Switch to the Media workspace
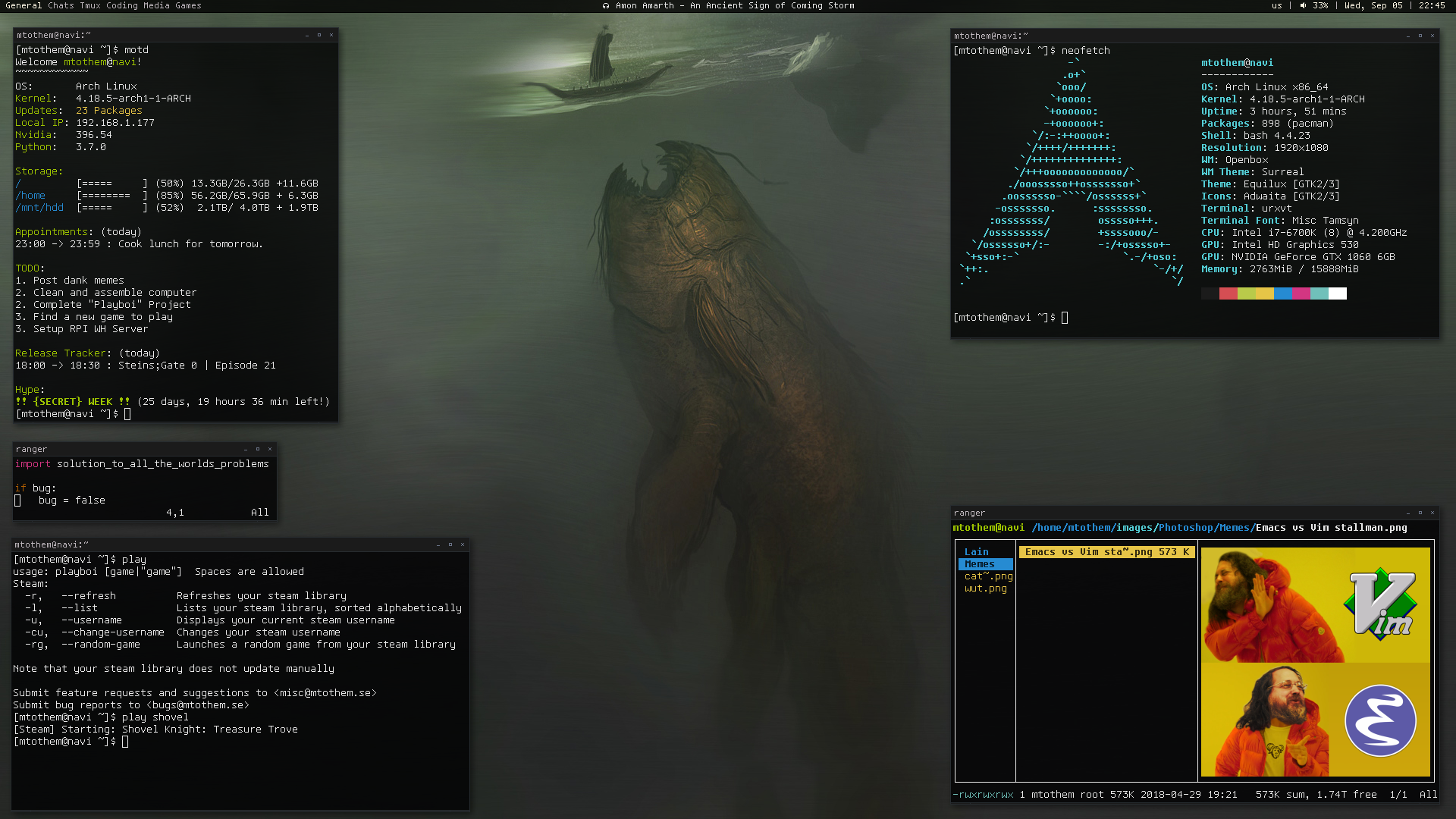The image size is (1456, 819). 157,5
